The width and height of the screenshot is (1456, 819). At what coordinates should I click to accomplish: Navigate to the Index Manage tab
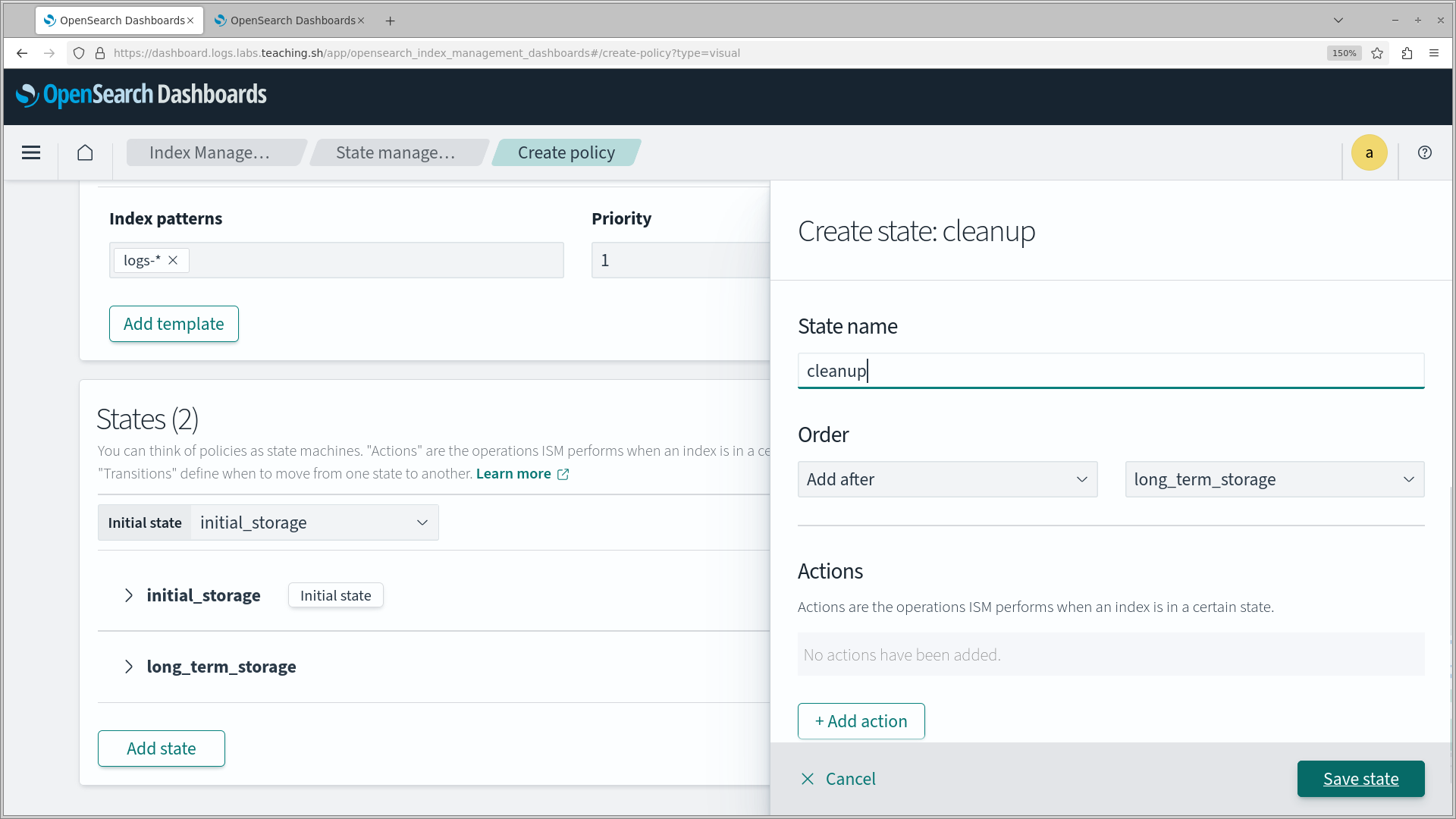211,152
